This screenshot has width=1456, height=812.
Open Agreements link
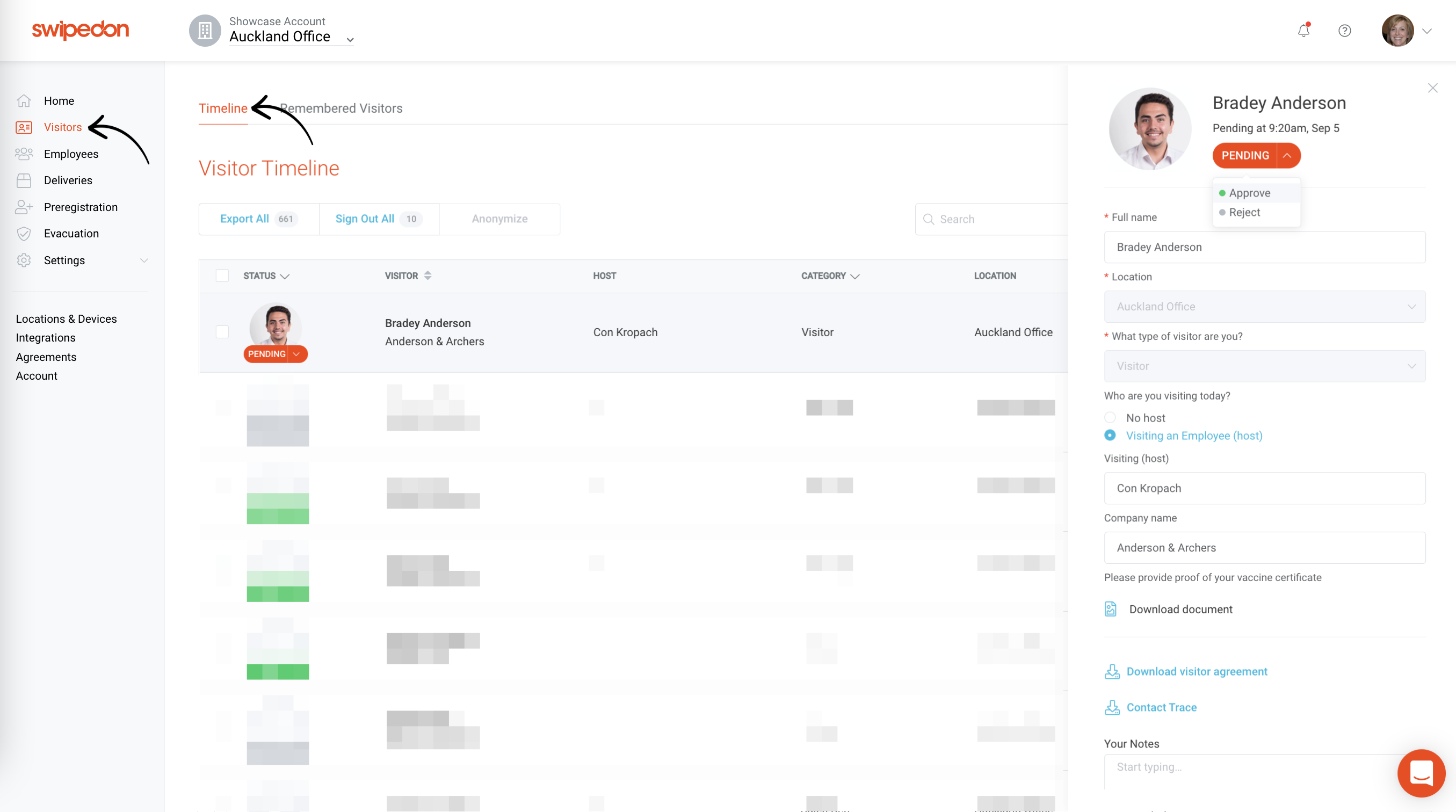tap(46, 357)
